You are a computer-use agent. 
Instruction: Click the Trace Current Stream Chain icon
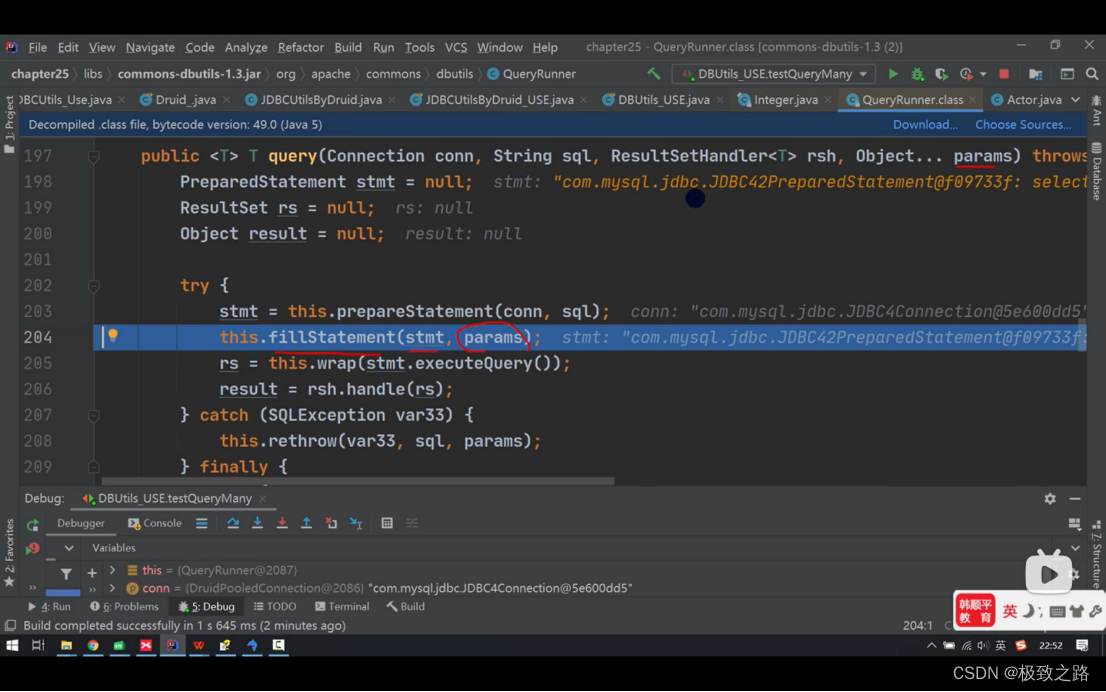(x=412, y=523)
